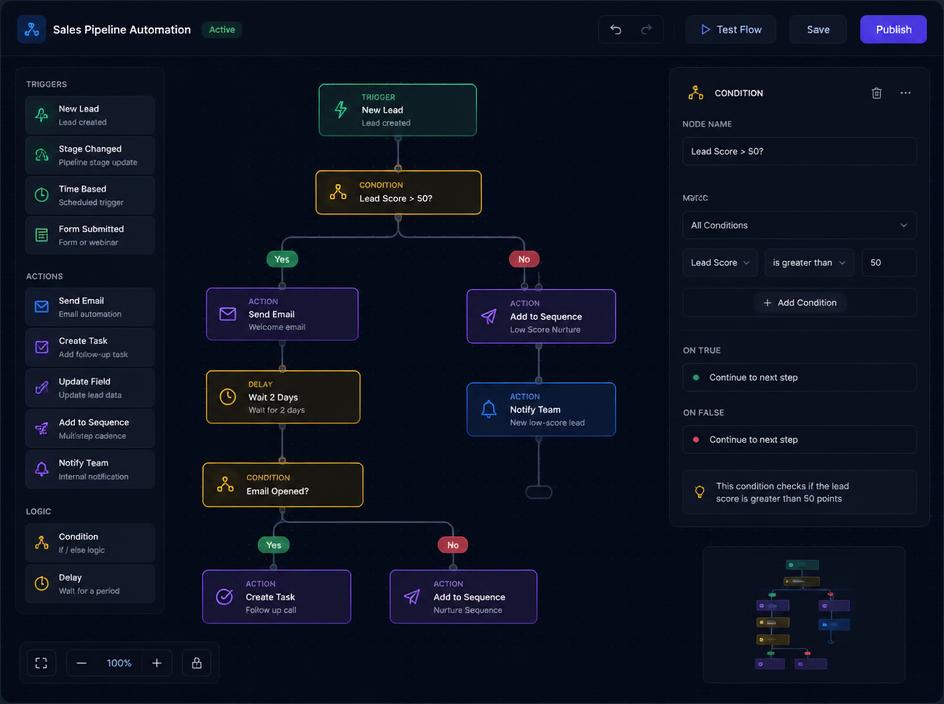944x704 pixels.
Task: Select the Low Score Nurture sequence node
Action: 541,316
